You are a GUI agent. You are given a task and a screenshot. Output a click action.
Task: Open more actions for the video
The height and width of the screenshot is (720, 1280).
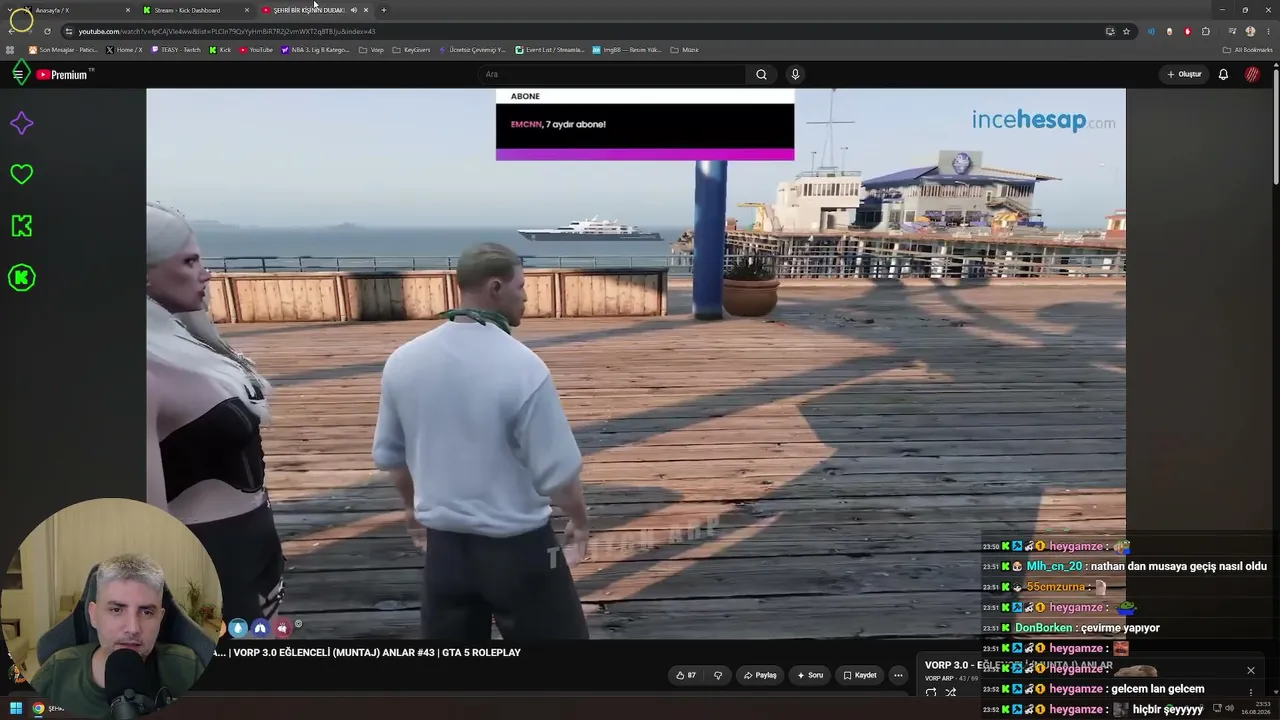[898, 675]
